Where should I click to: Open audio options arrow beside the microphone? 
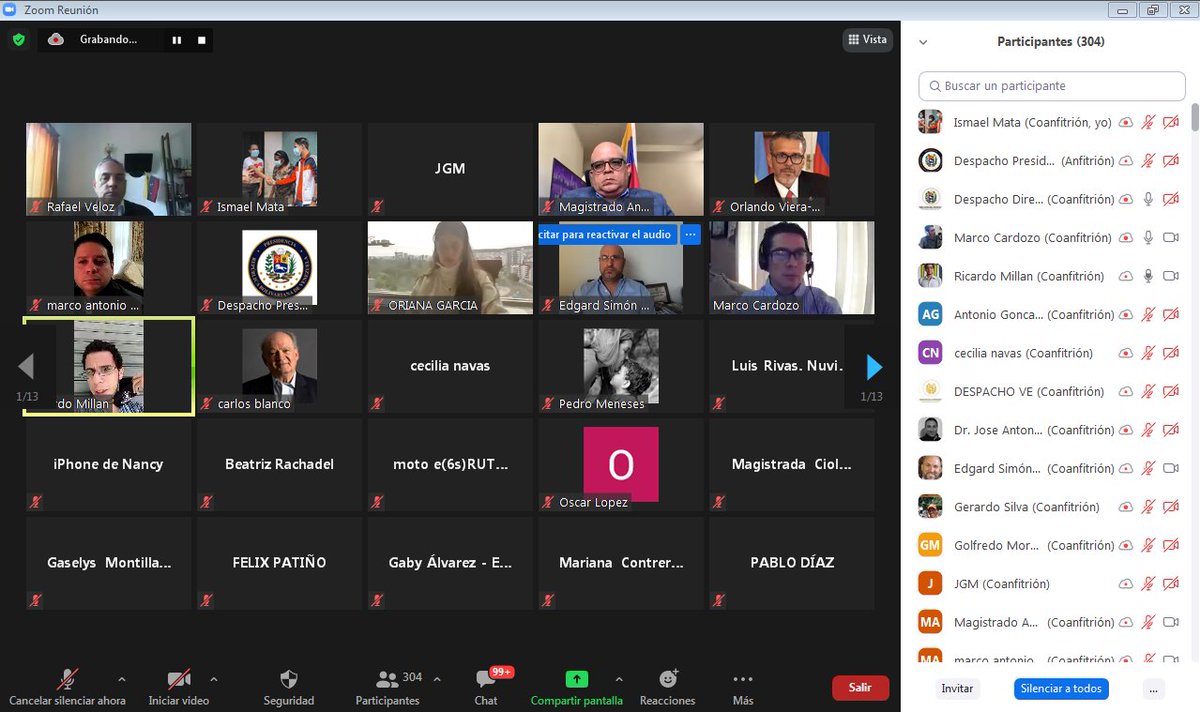122,679
